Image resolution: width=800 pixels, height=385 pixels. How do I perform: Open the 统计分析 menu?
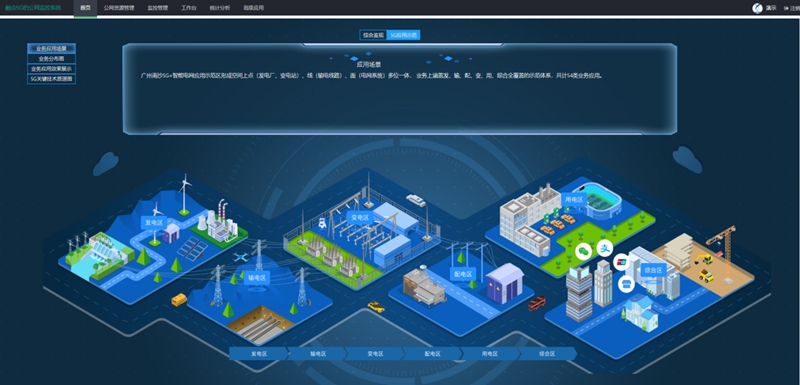pos(220,8)
